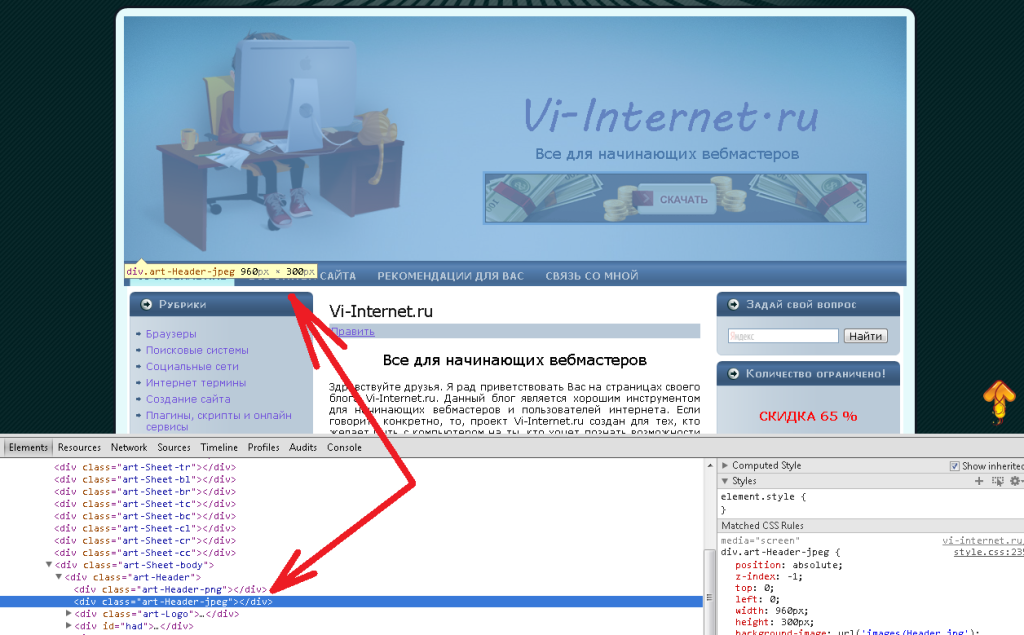Open the РЕКОМЕНДАЦИИ ДЛЯ ВАС menu item
The width and height of the screenshot is (1024, 635).
pos(450,276)
